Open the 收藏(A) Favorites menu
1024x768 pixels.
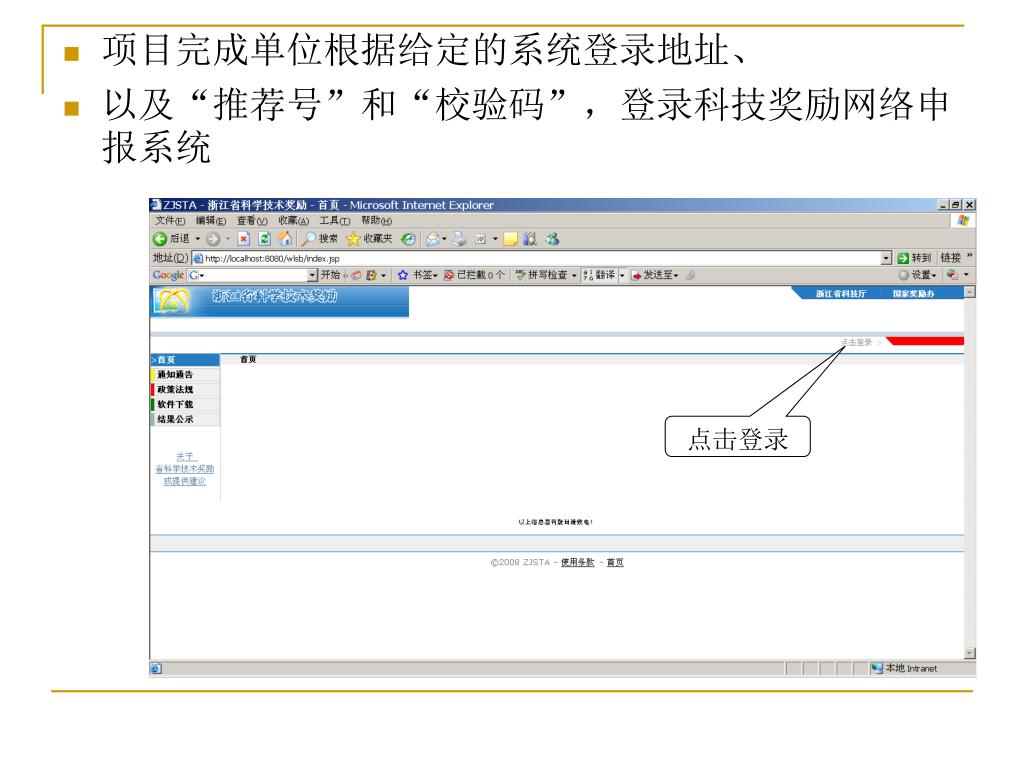tap(293, 221)
